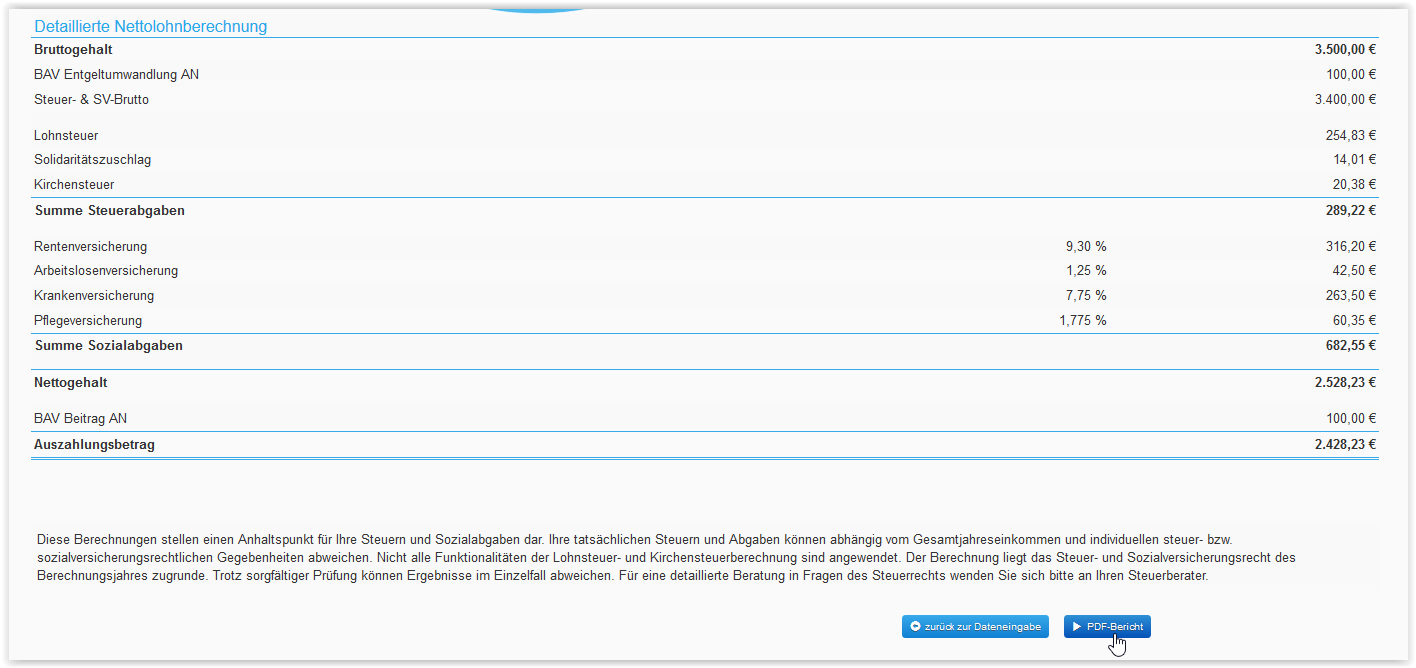The image size is (1416, 668).
Task: Click the Pflegeversicherung rate 1,775 %
Action: coord(1083,321)
